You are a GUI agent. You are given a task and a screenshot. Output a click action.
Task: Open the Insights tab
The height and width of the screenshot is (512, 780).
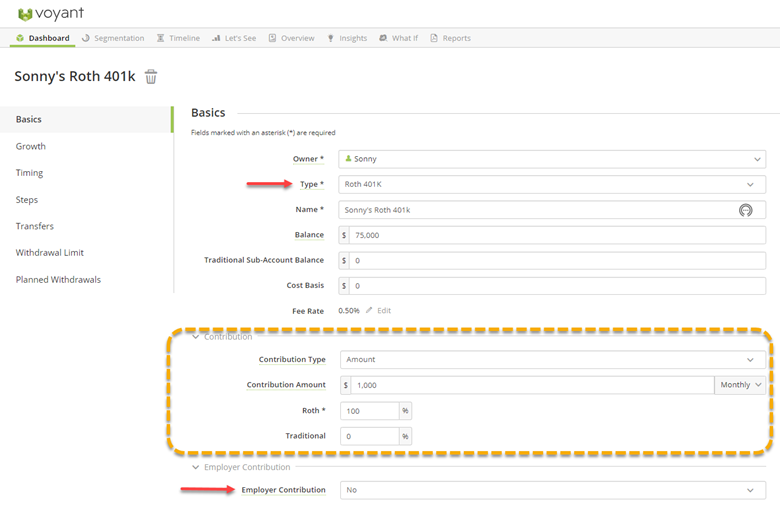click(x=347, y=38)
